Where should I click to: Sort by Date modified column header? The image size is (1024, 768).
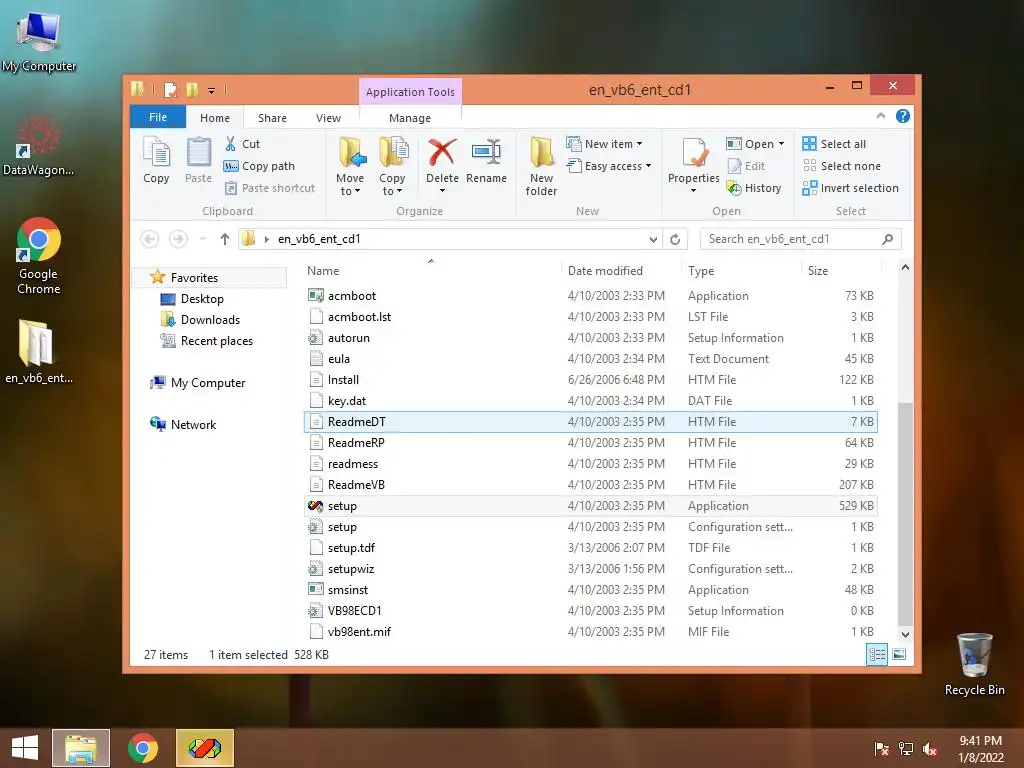620,270
